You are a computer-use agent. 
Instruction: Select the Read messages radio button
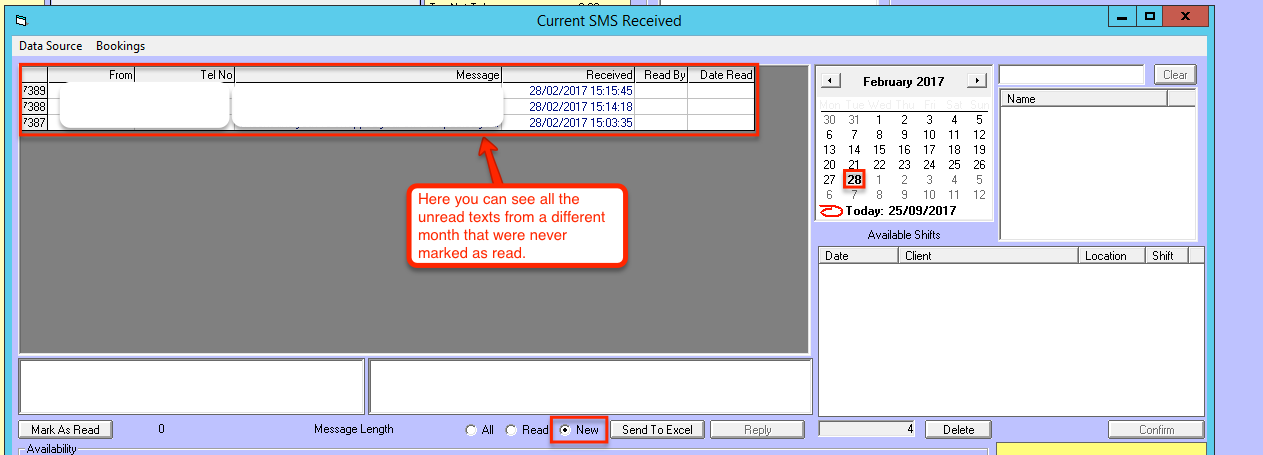coord(512,430)
